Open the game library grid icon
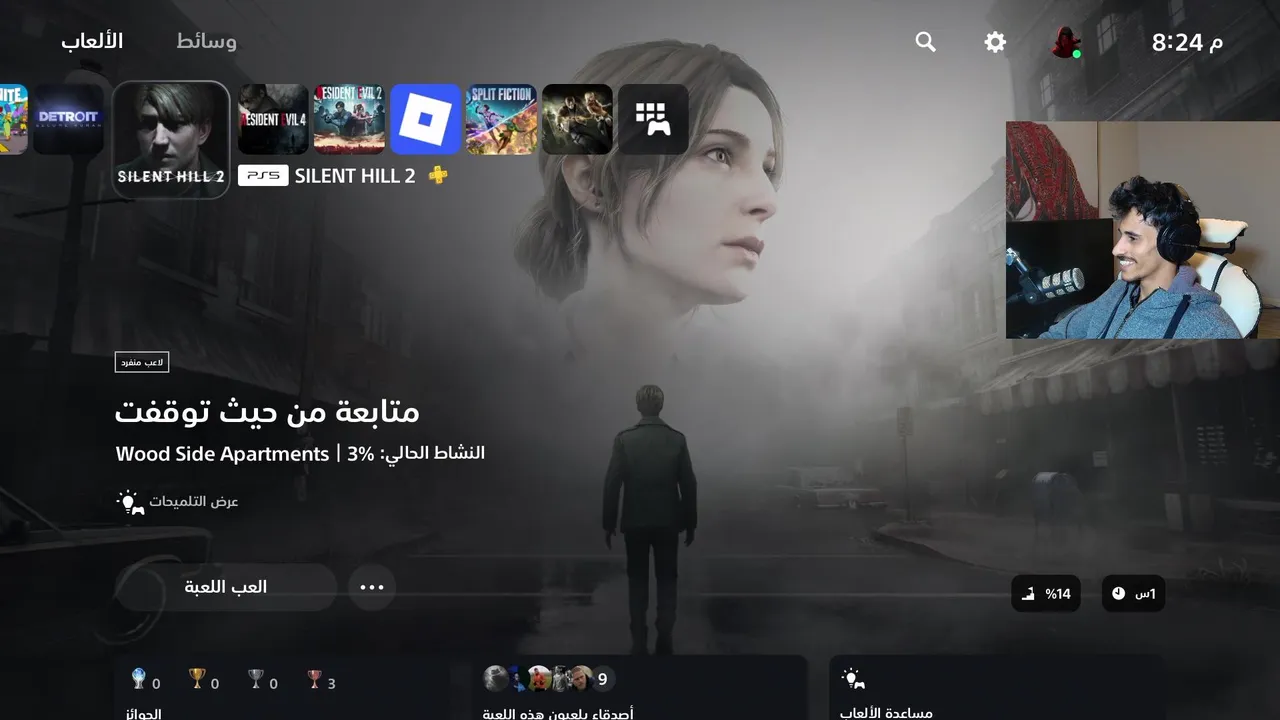1280x720 pixels. 653,119
